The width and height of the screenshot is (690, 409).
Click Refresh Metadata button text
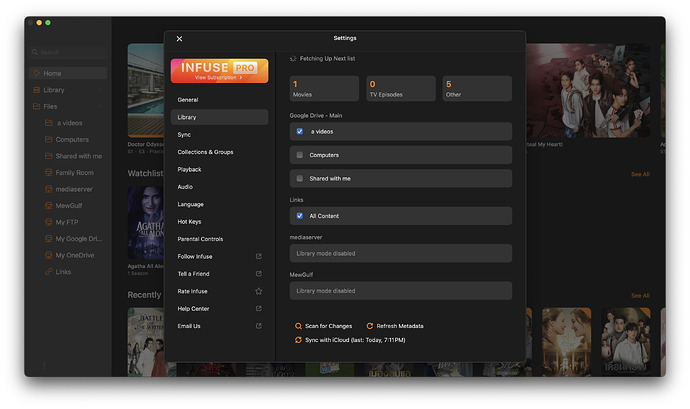click(x=400, y=326)
